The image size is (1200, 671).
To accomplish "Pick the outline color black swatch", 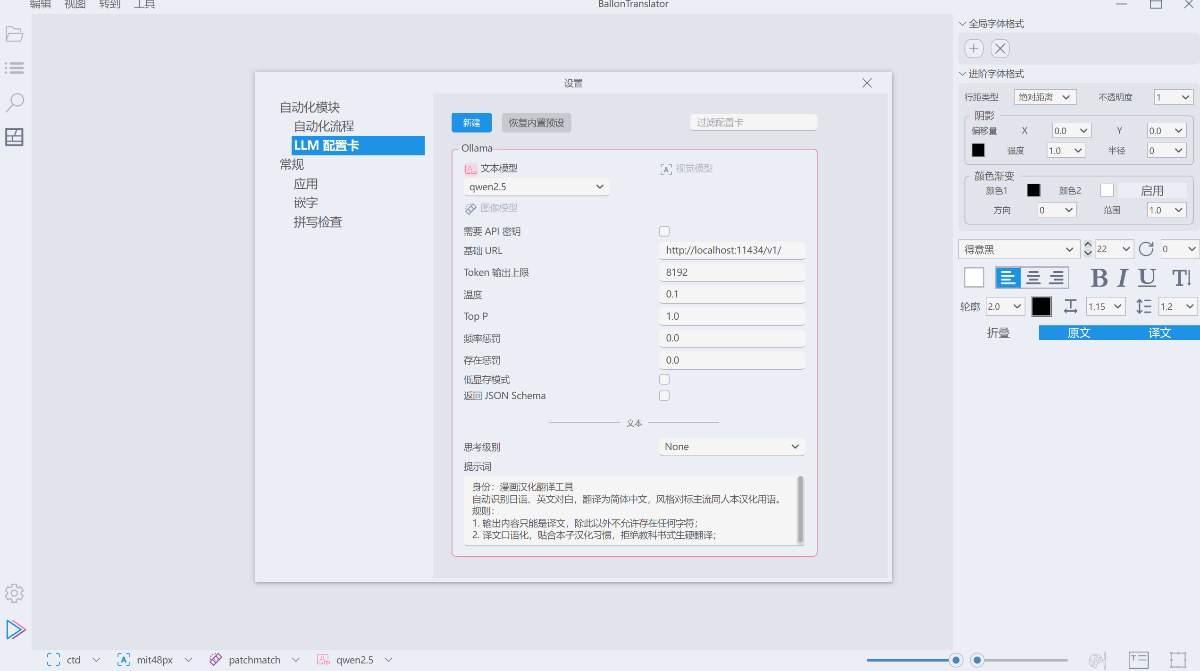I will [1042, 307].
